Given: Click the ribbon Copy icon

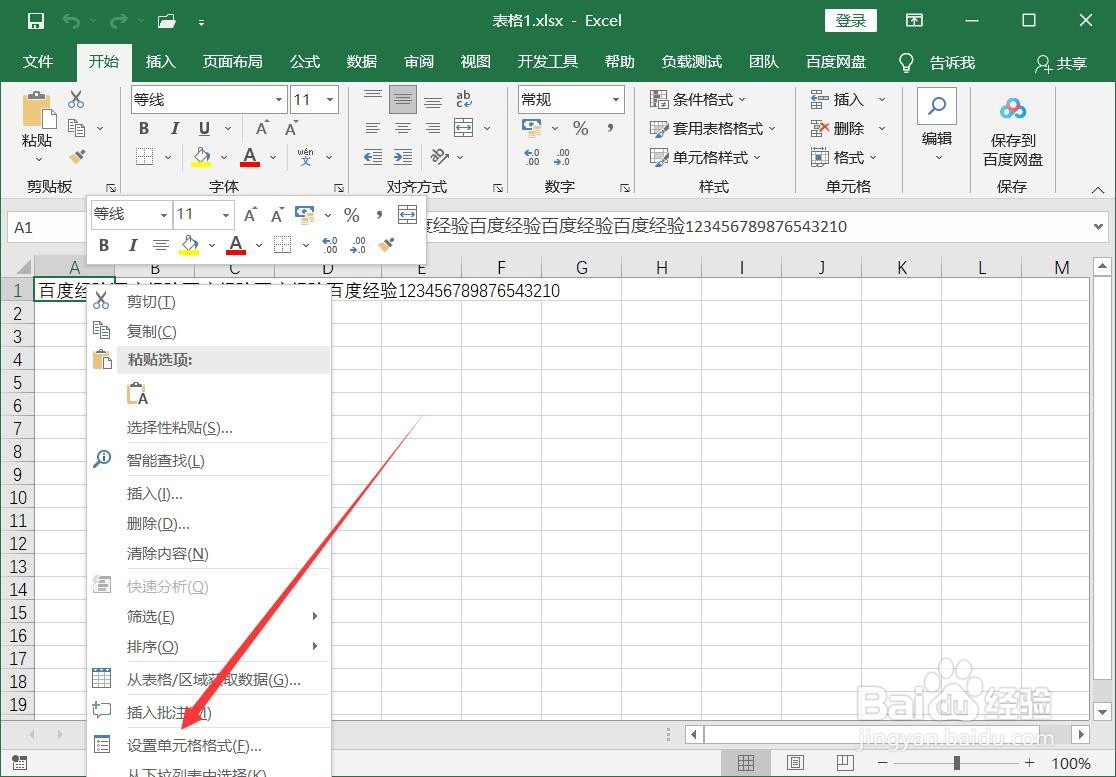Looking at the screenshot, I should click(77, 128).
